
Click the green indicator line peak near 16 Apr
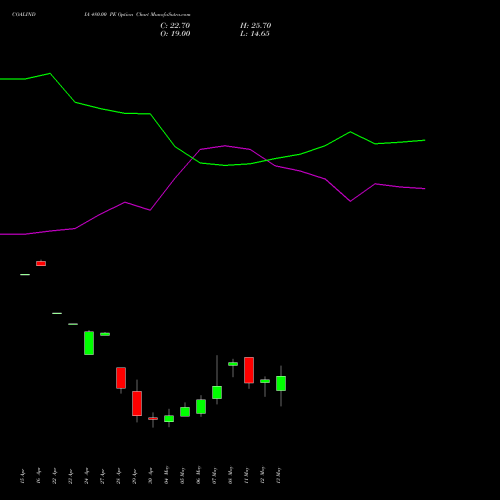50,73
